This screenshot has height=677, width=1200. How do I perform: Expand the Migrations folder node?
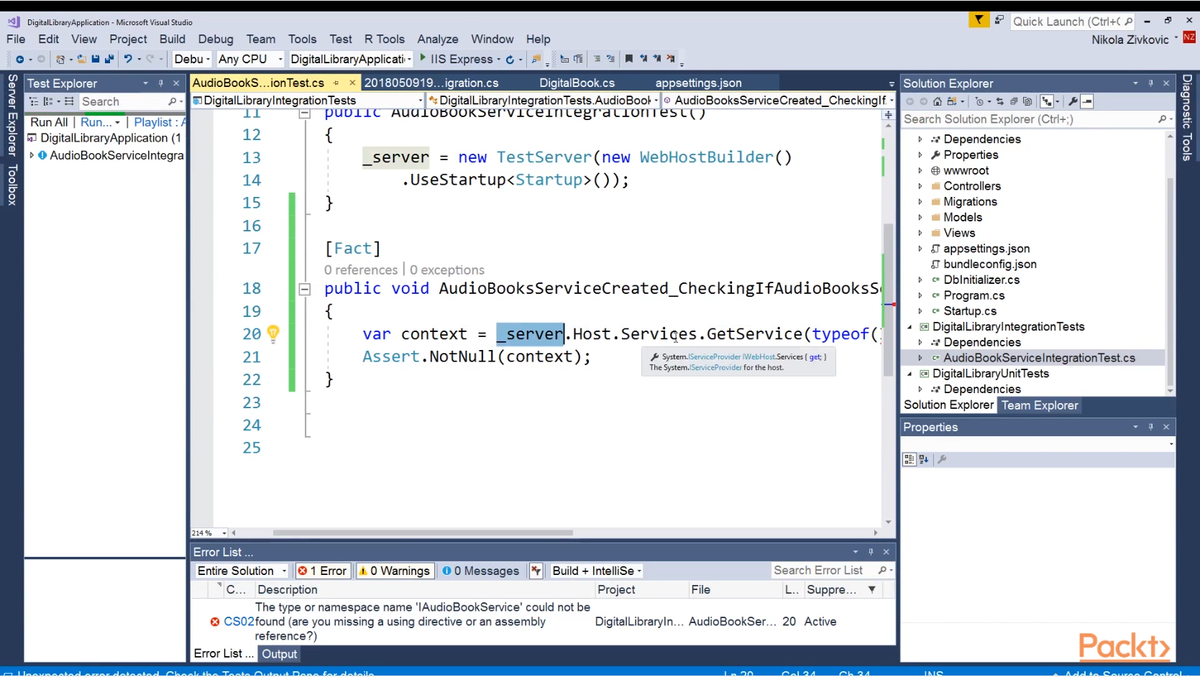point(921,202)
